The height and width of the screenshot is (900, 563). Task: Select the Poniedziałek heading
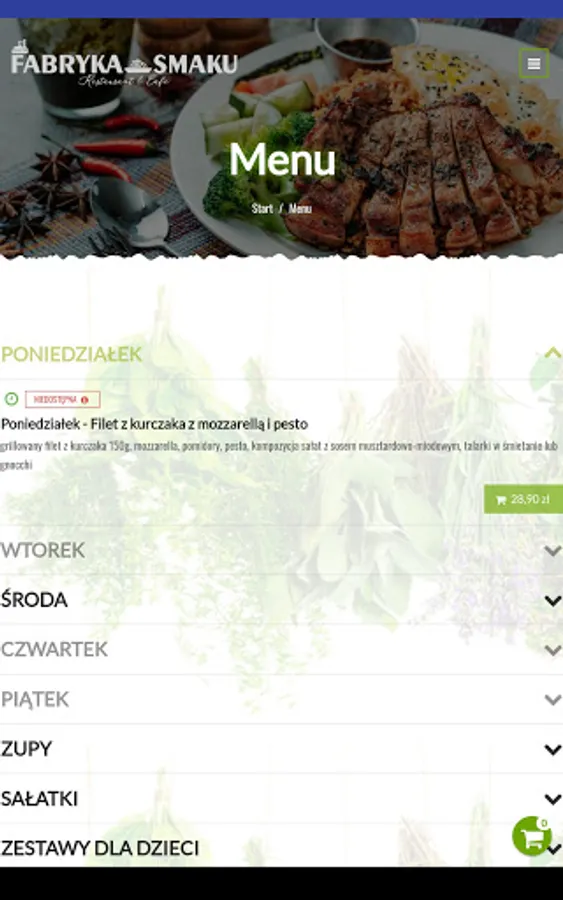tap(71, 354)
